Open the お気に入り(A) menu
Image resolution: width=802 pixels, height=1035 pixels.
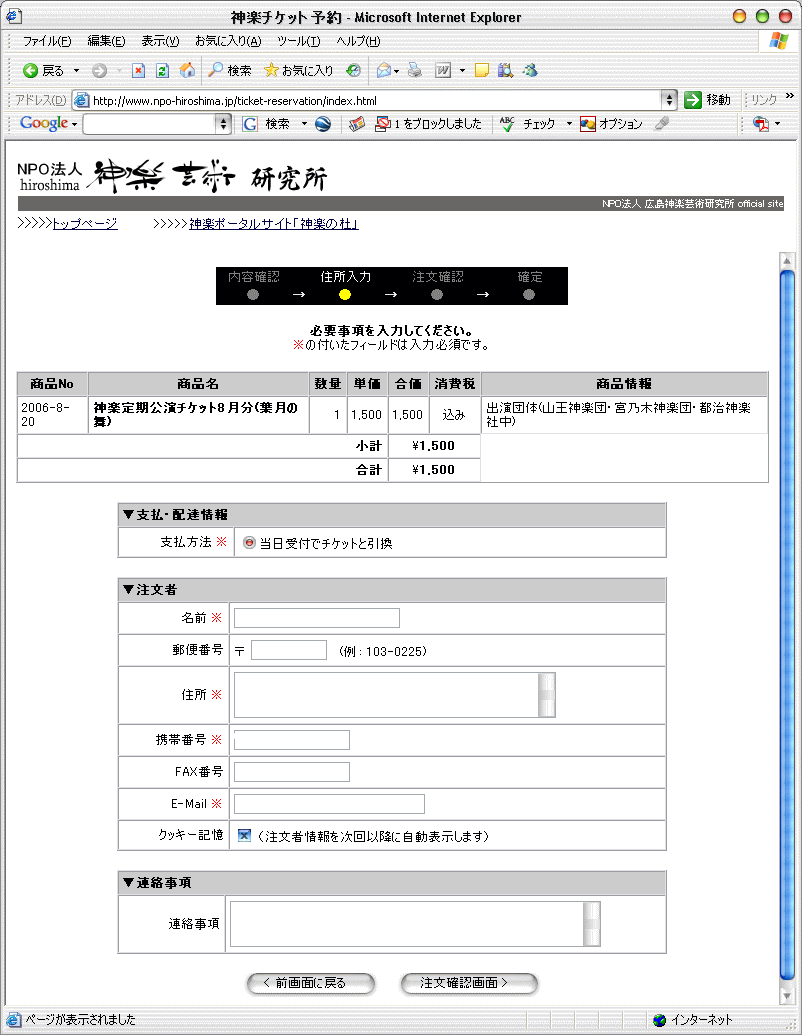coord(228,41)
